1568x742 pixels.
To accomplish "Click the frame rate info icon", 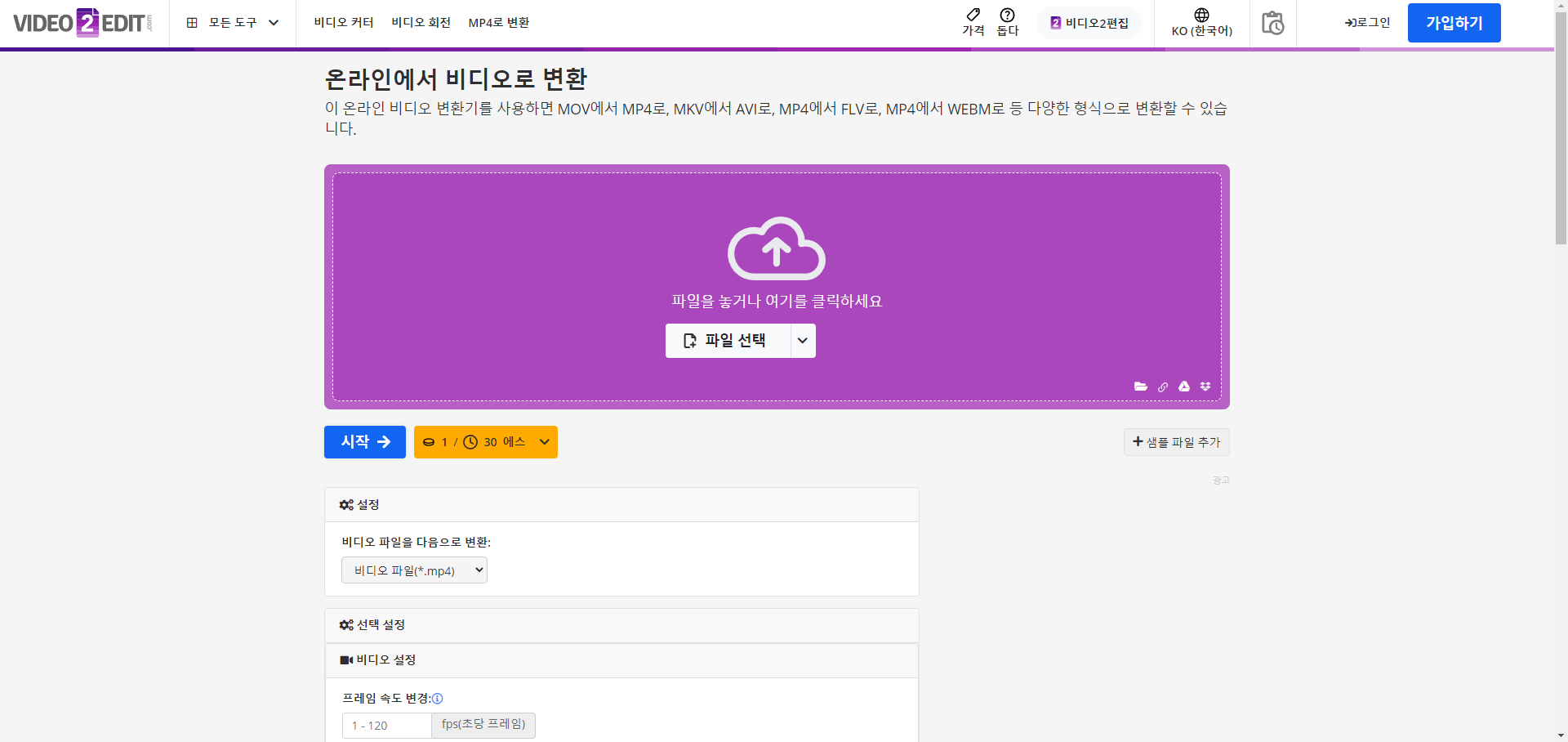I will [438, 699].
